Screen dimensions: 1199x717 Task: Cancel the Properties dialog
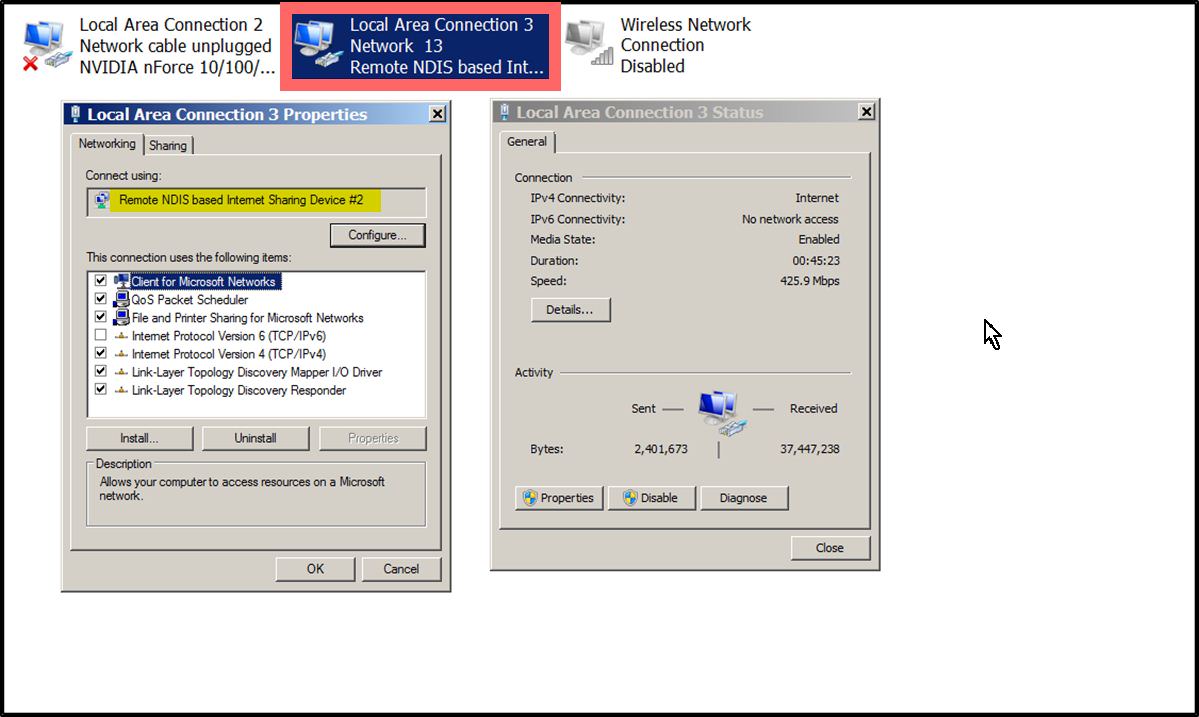tap(401, 569)
